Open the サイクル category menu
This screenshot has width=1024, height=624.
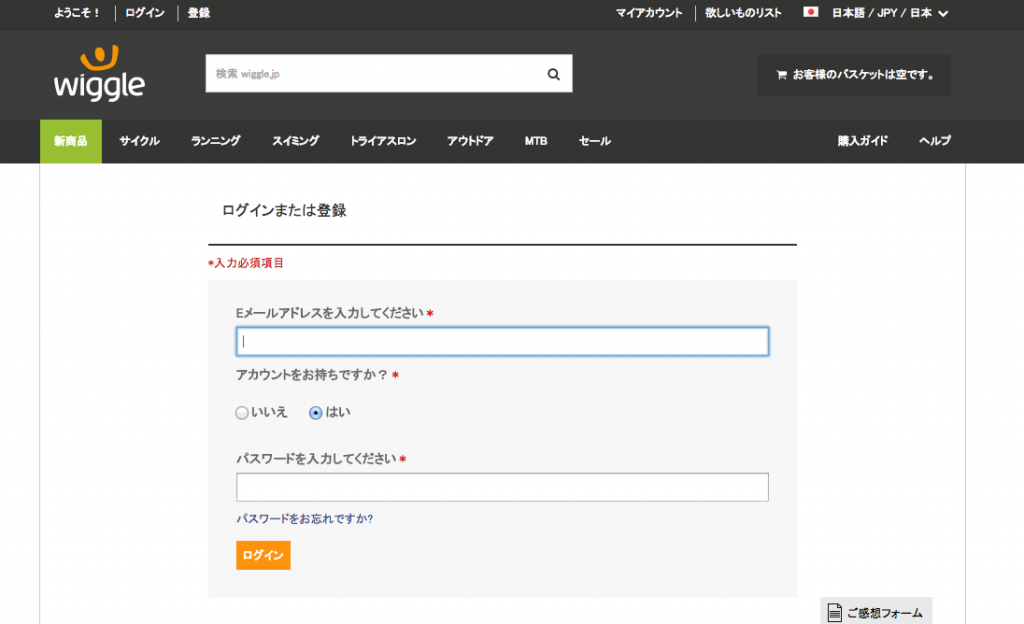139,141
